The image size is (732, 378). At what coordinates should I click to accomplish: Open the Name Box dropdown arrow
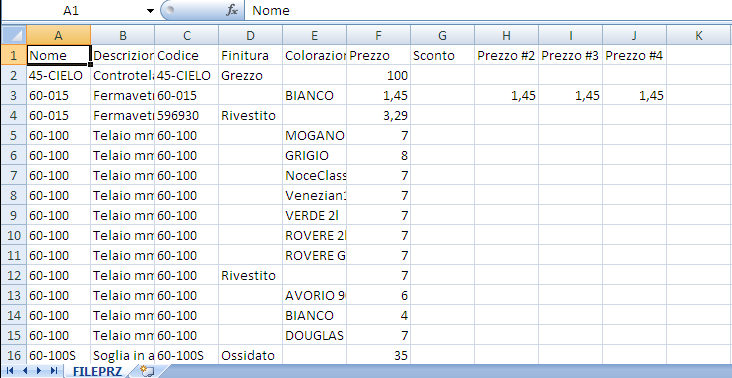(x=150, y=11)
